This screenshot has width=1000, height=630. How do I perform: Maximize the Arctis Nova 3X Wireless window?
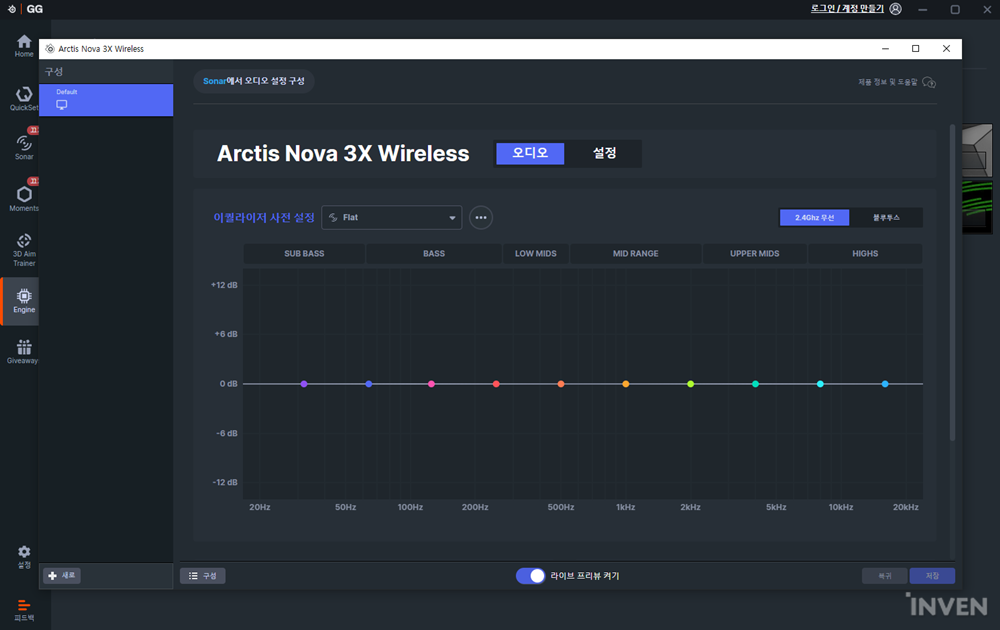915,48
